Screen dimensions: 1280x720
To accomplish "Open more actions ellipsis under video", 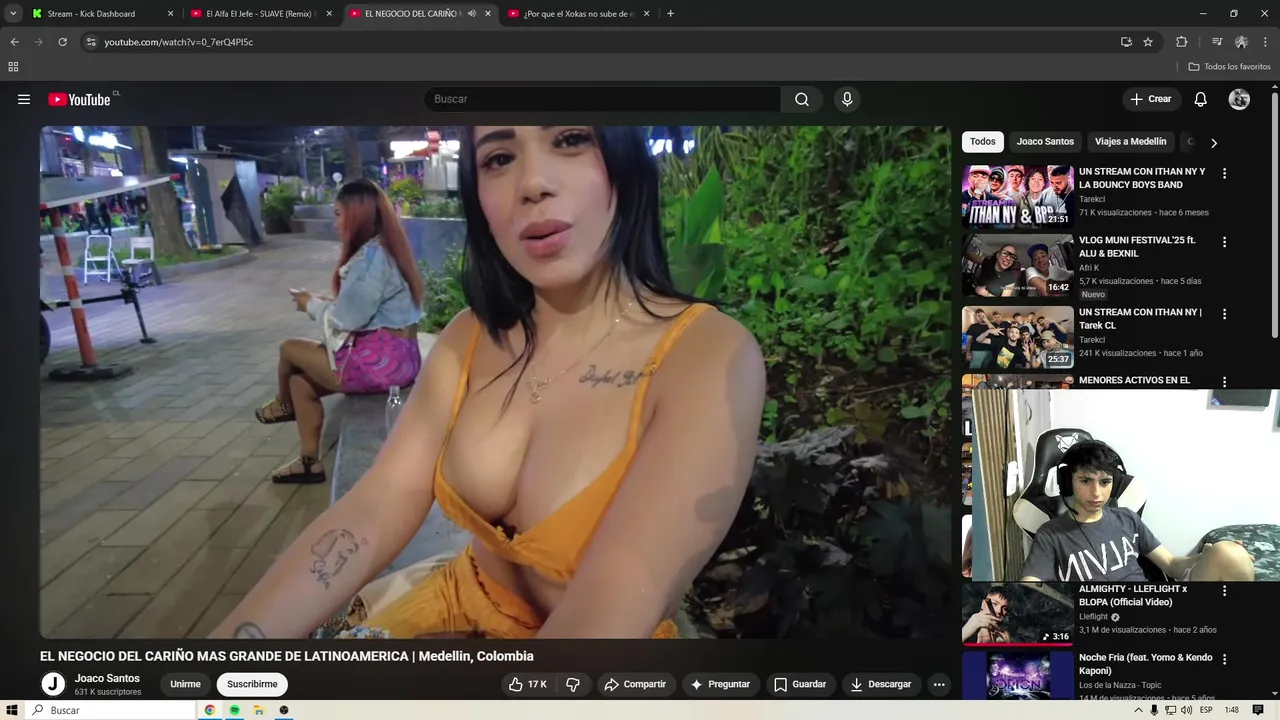I will (x=938, y=684).
